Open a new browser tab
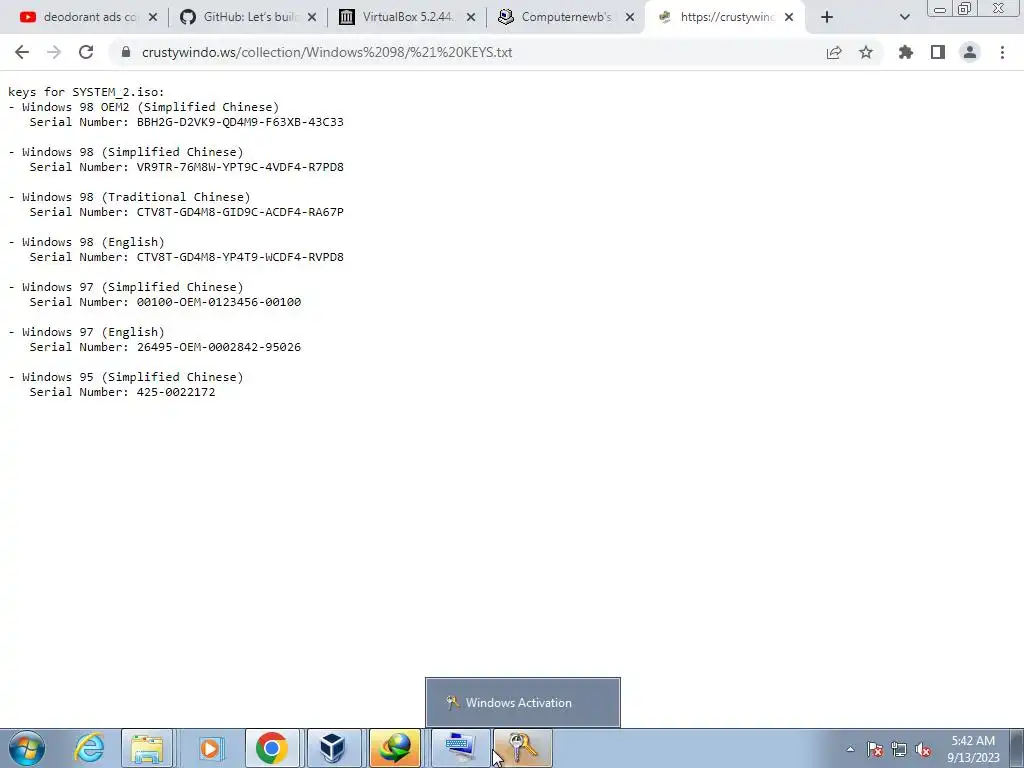1024x768 pixels. click(827, 17)
